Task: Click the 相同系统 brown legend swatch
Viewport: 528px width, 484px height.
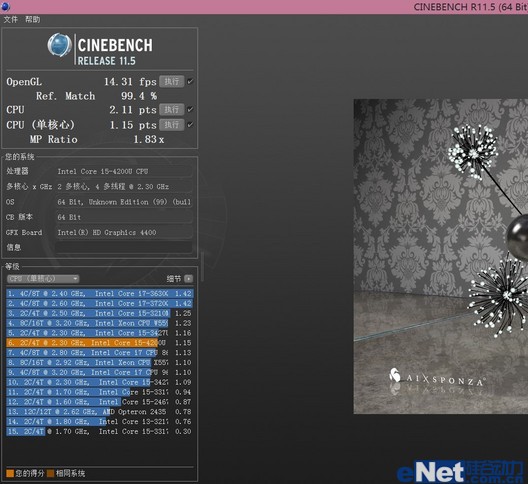Action: coord(51,474)
